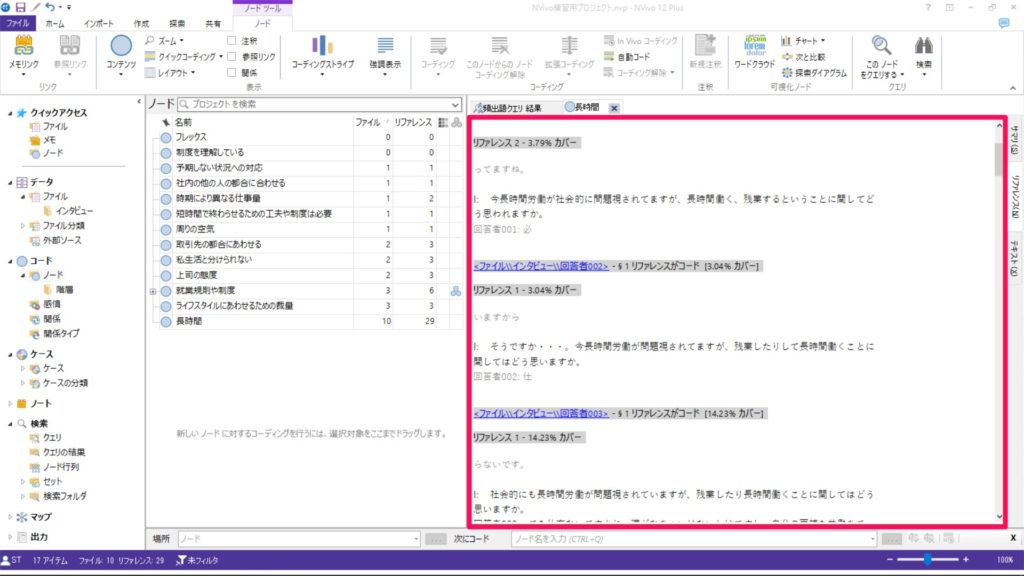Launch the ワードクラウド visualization
This screenshot has height=576, width=1024.
[x=754, y=52]
